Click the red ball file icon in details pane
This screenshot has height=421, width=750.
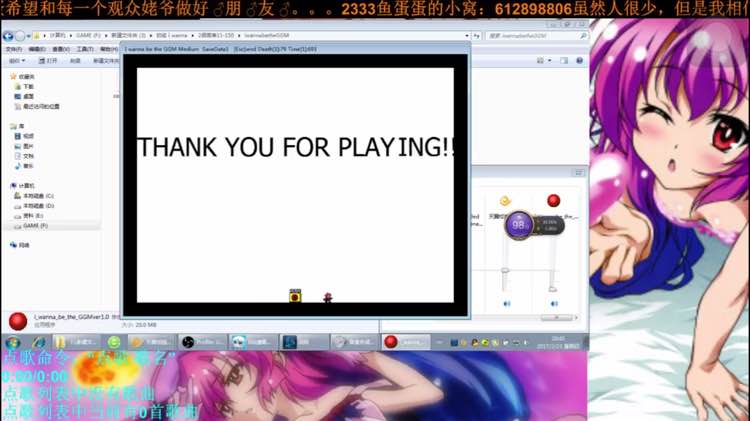point(18,321)
